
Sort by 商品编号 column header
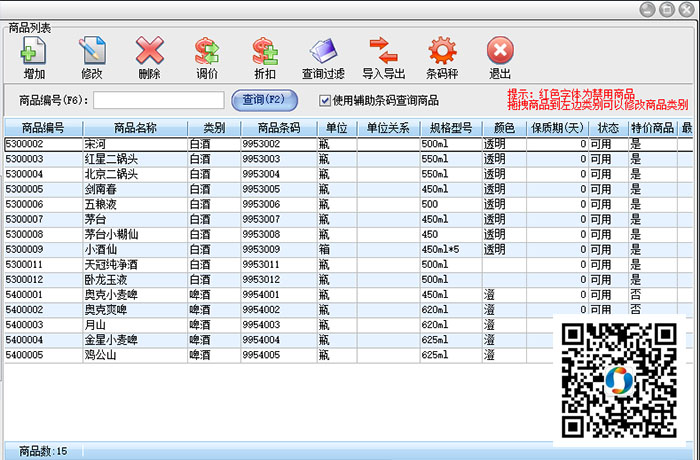tap(43, 128)
